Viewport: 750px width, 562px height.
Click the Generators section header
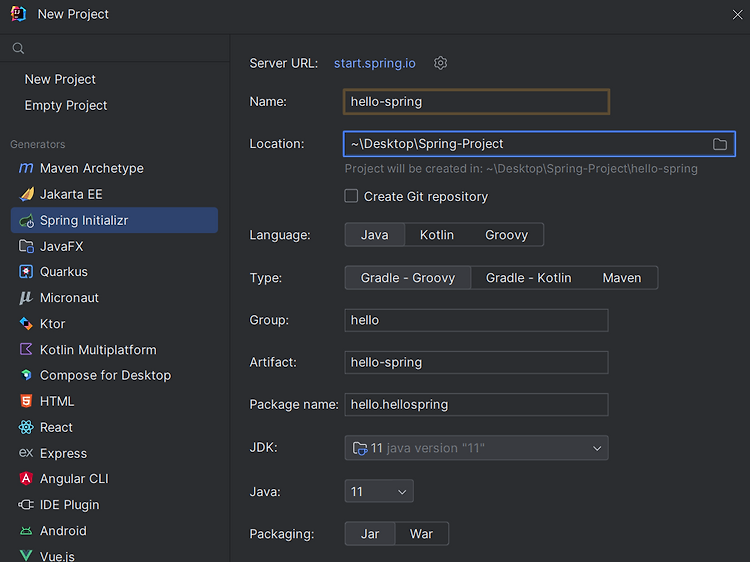[38, 144]
